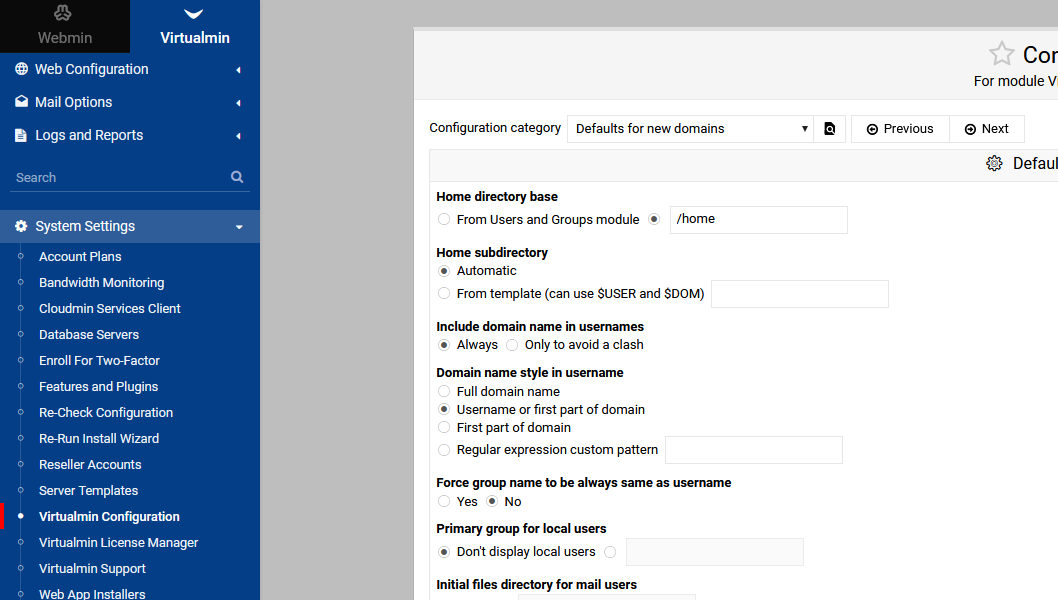Expand the Mail Options menu arrow
The image size is (1058, 600).
238,103
